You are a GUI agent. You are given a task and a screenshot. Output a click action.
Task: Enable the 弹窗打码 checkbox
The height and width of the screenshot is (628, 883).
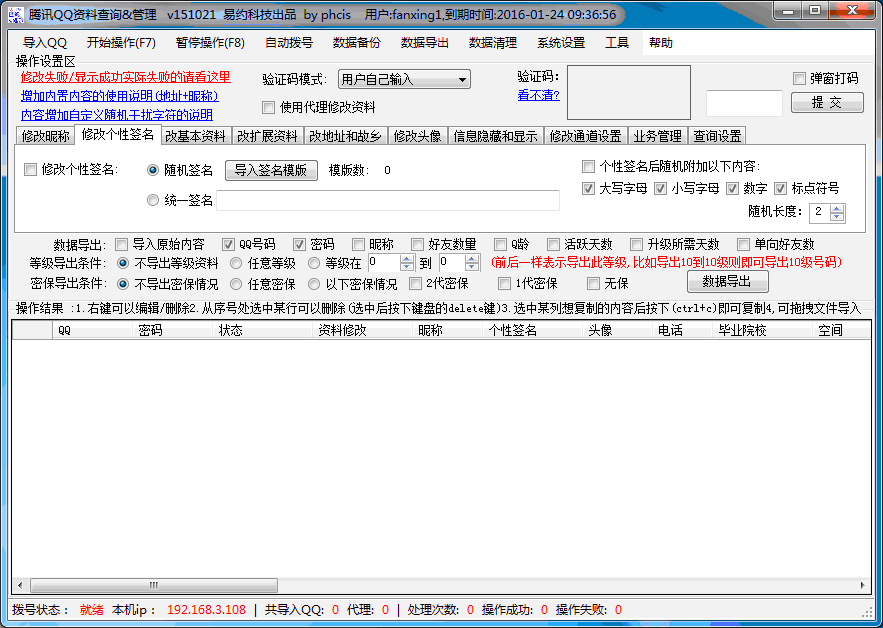pyautogui.click(x=799, y=78)
